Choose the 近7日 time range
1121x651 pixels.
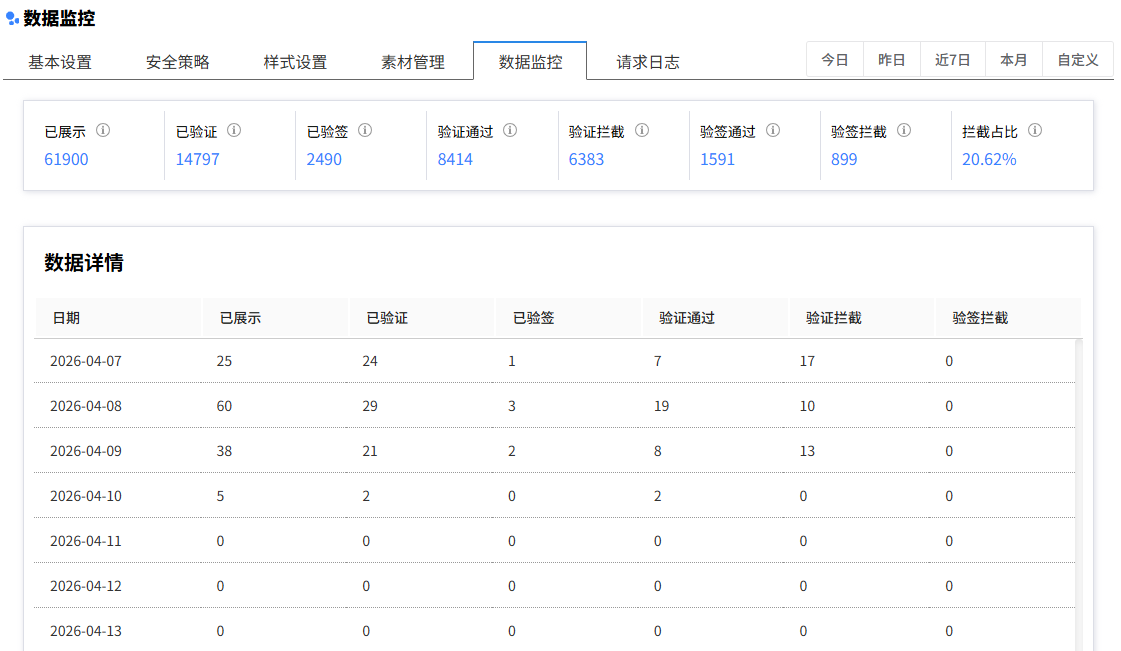(x=953, y=60)
